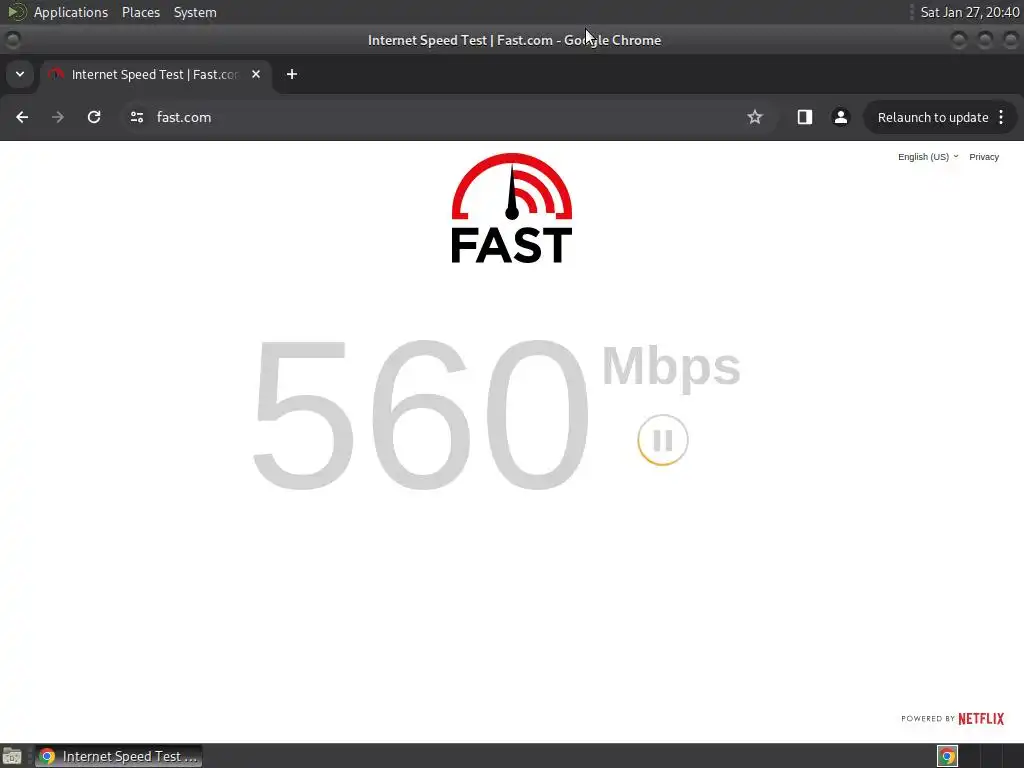Click the Netflix logo link
The height and width of the screenshot is (768, 1024).
pyautogui.click(x=981, y=718)
